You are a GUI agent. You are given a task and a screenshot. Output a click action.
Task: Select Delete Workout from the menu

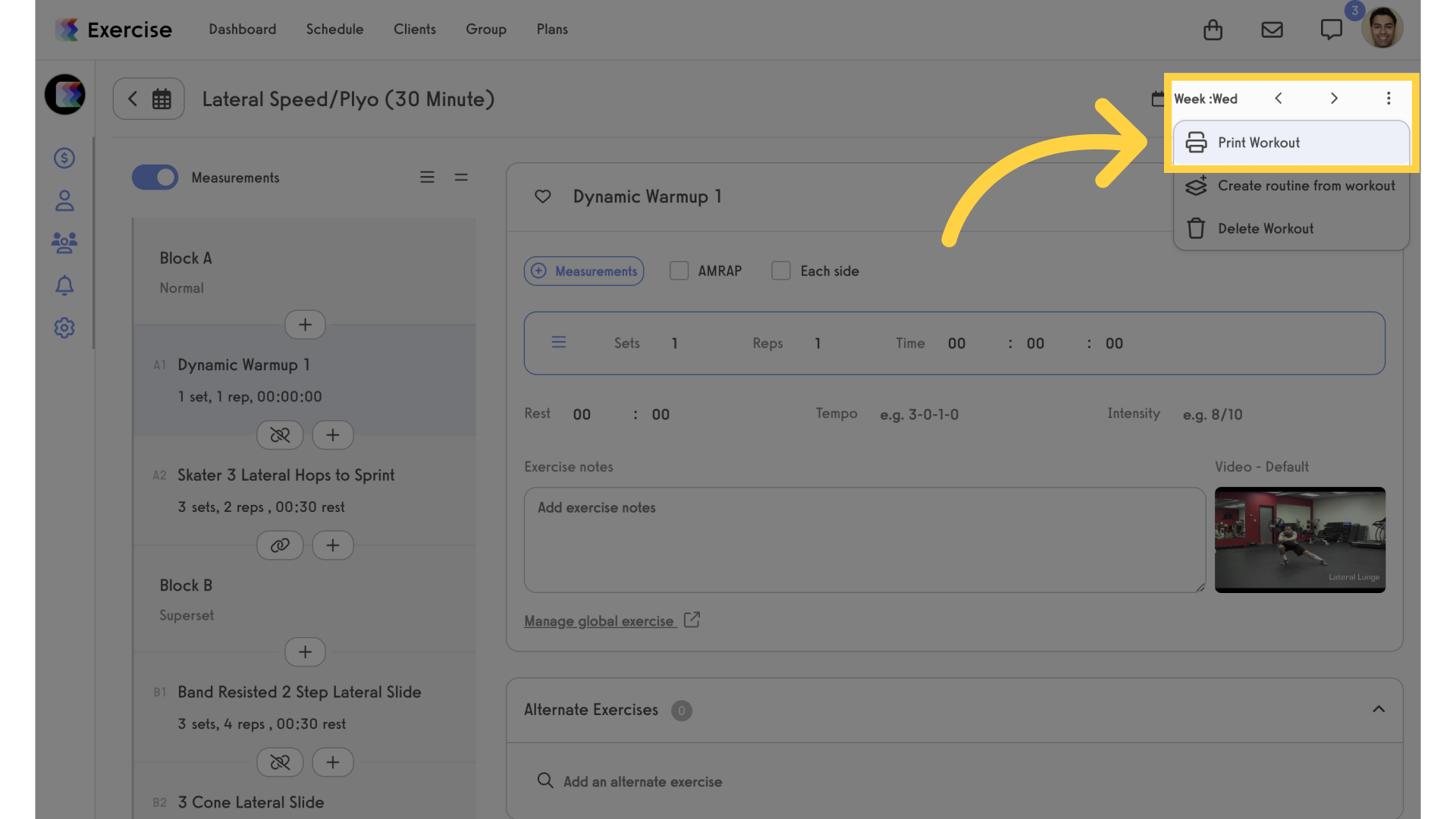[x=1291, y=228]
